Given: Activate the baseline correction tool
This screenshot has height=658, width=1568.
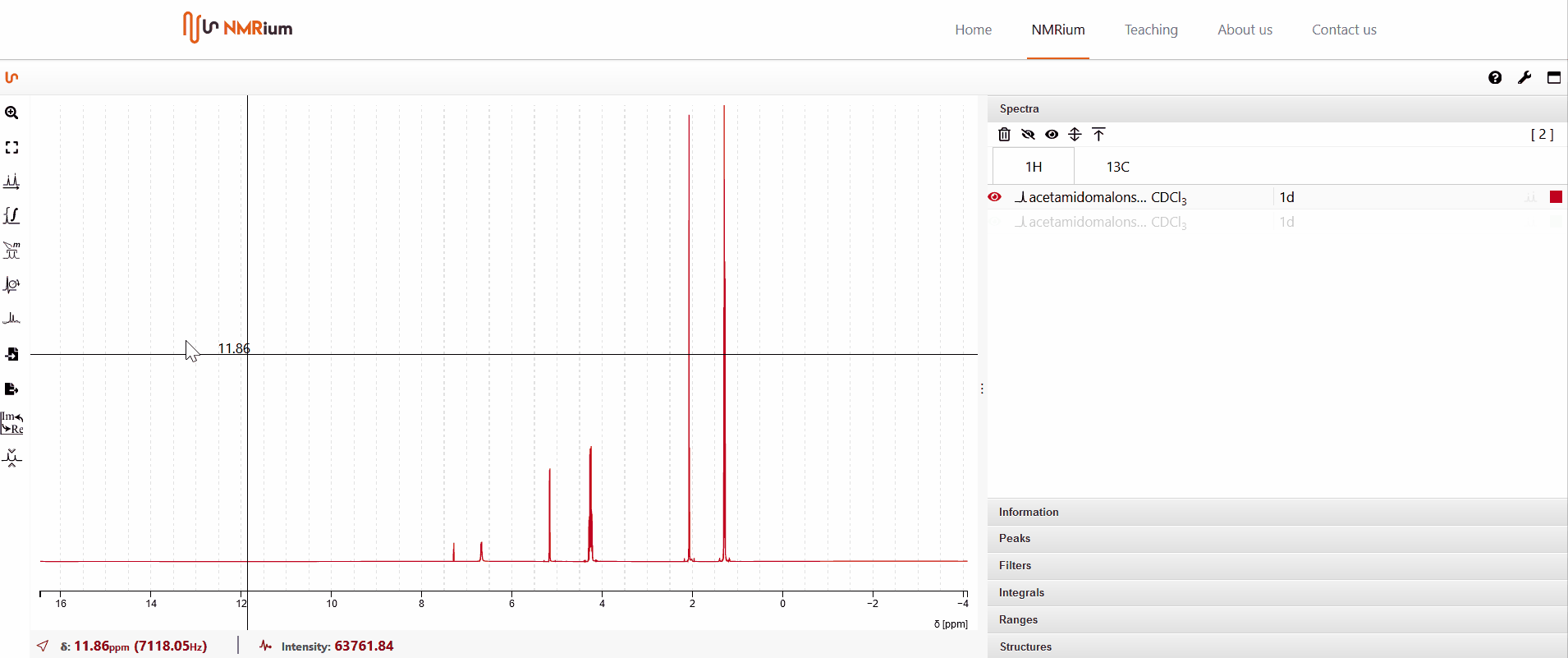Looking at the screenshot, I should point(11,319).
